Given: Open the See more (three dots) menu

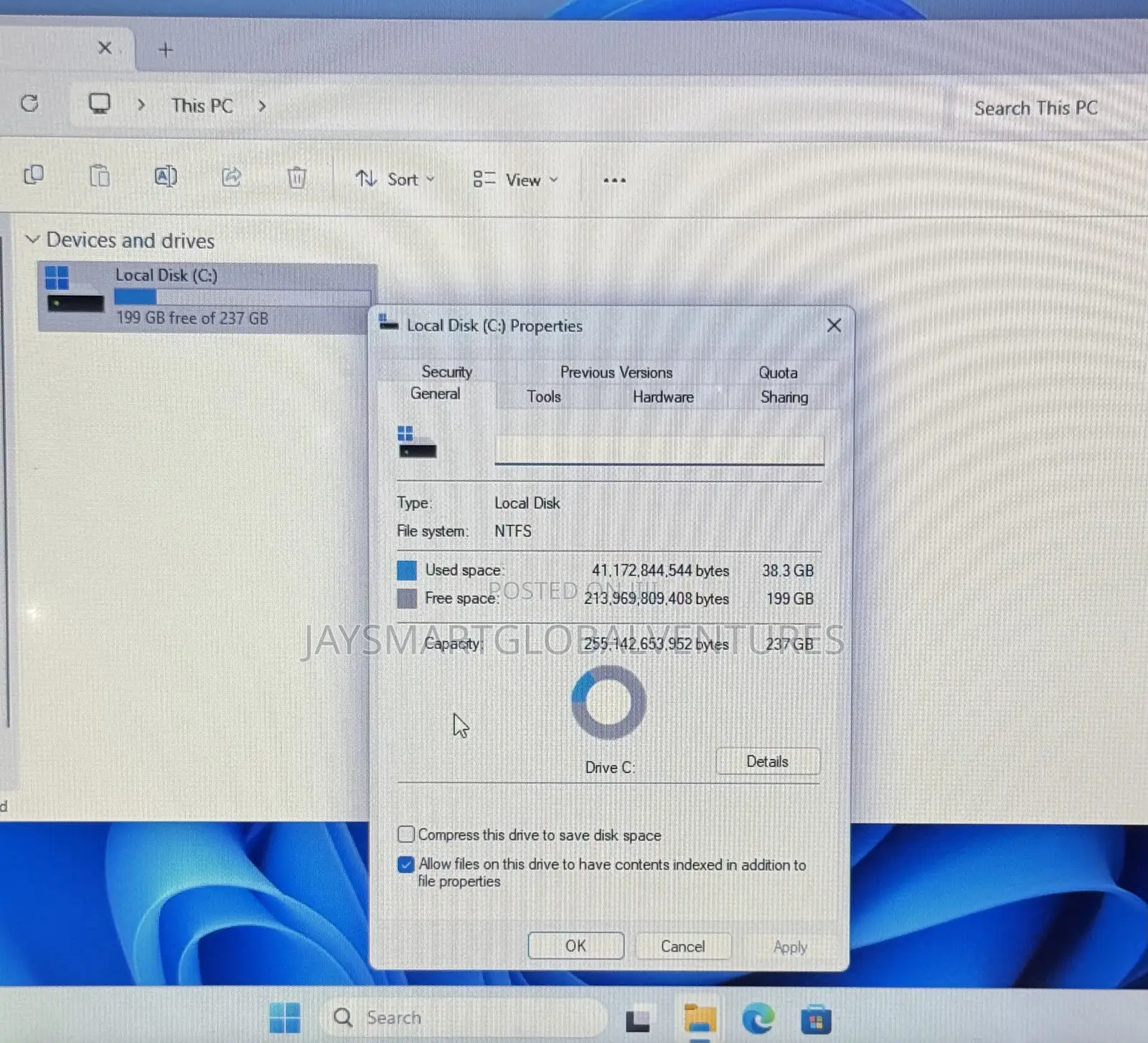Looking at the screenshot, I should (x=614, y=180).
